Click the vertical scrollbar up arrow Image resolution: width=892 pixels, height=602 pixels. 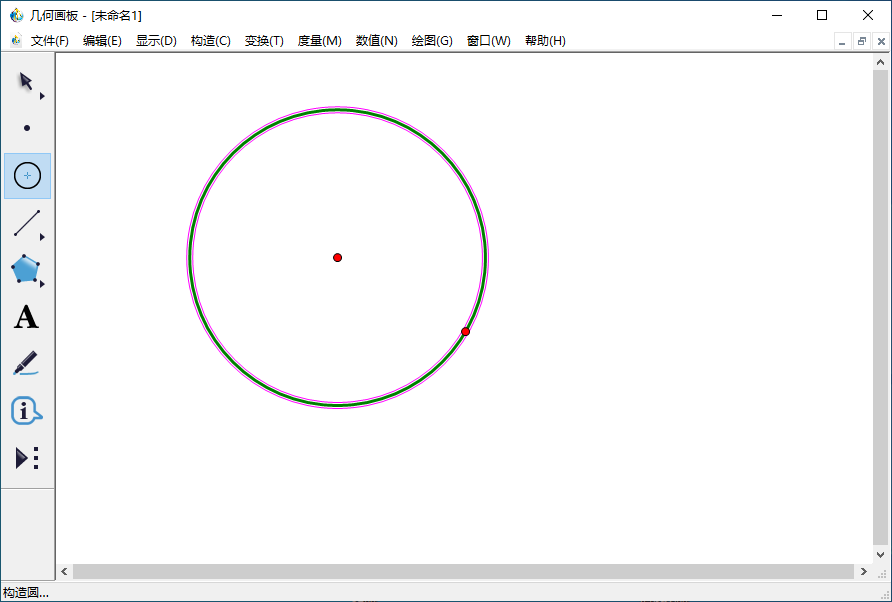[881, 62]
